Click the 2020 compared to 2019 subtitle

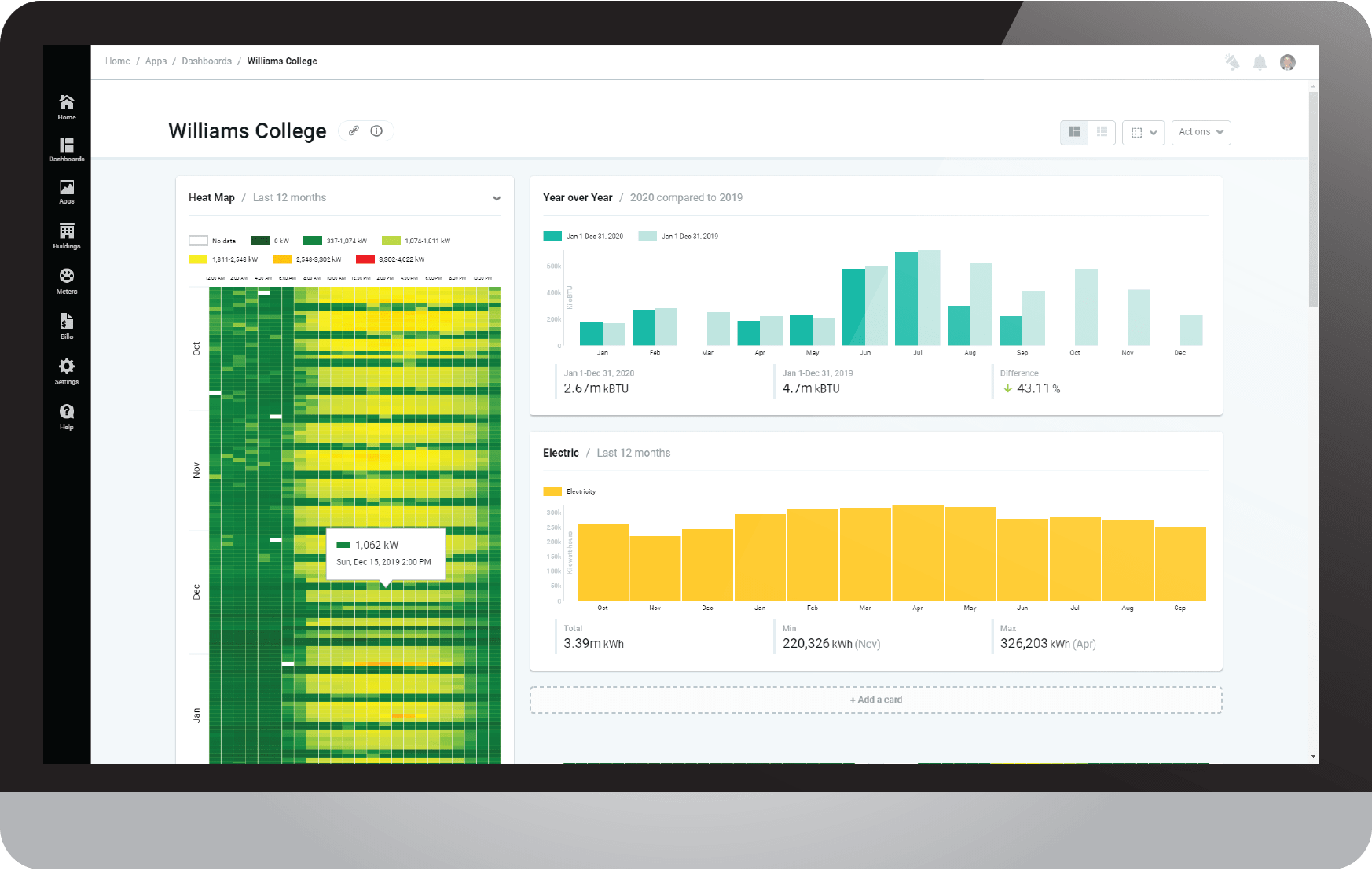686,198
